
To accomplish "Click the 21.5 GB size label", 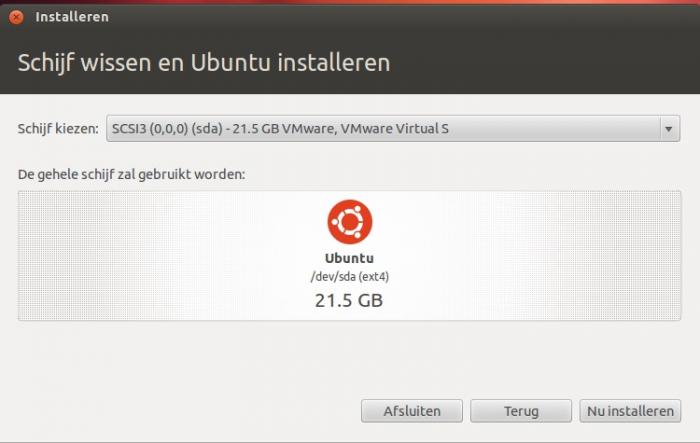I will coord(349,301).
